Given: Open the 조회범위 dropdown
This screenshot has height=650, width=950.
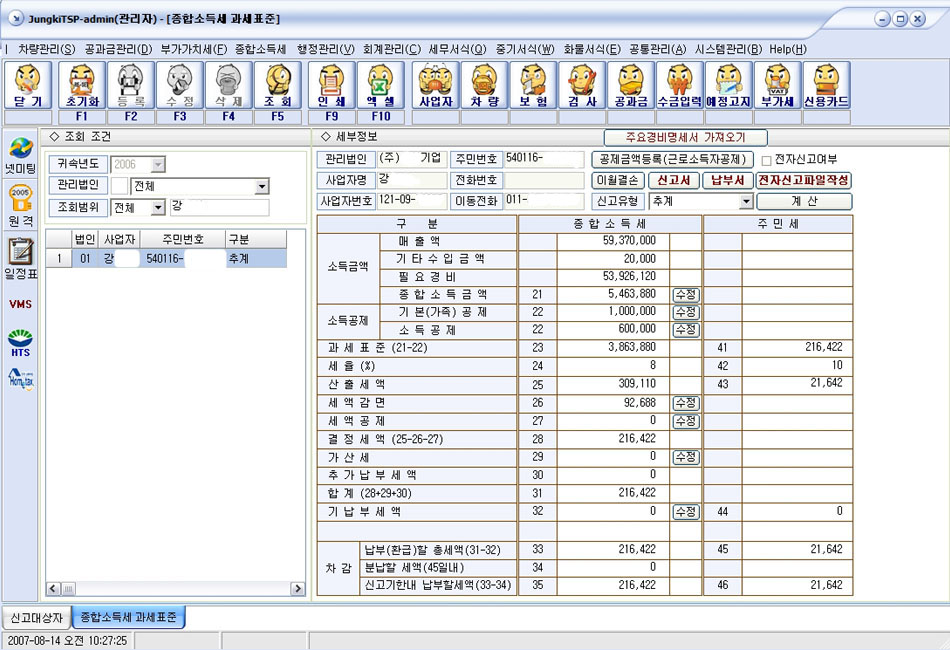Looking at the screenshot, I should coord(158,208).
